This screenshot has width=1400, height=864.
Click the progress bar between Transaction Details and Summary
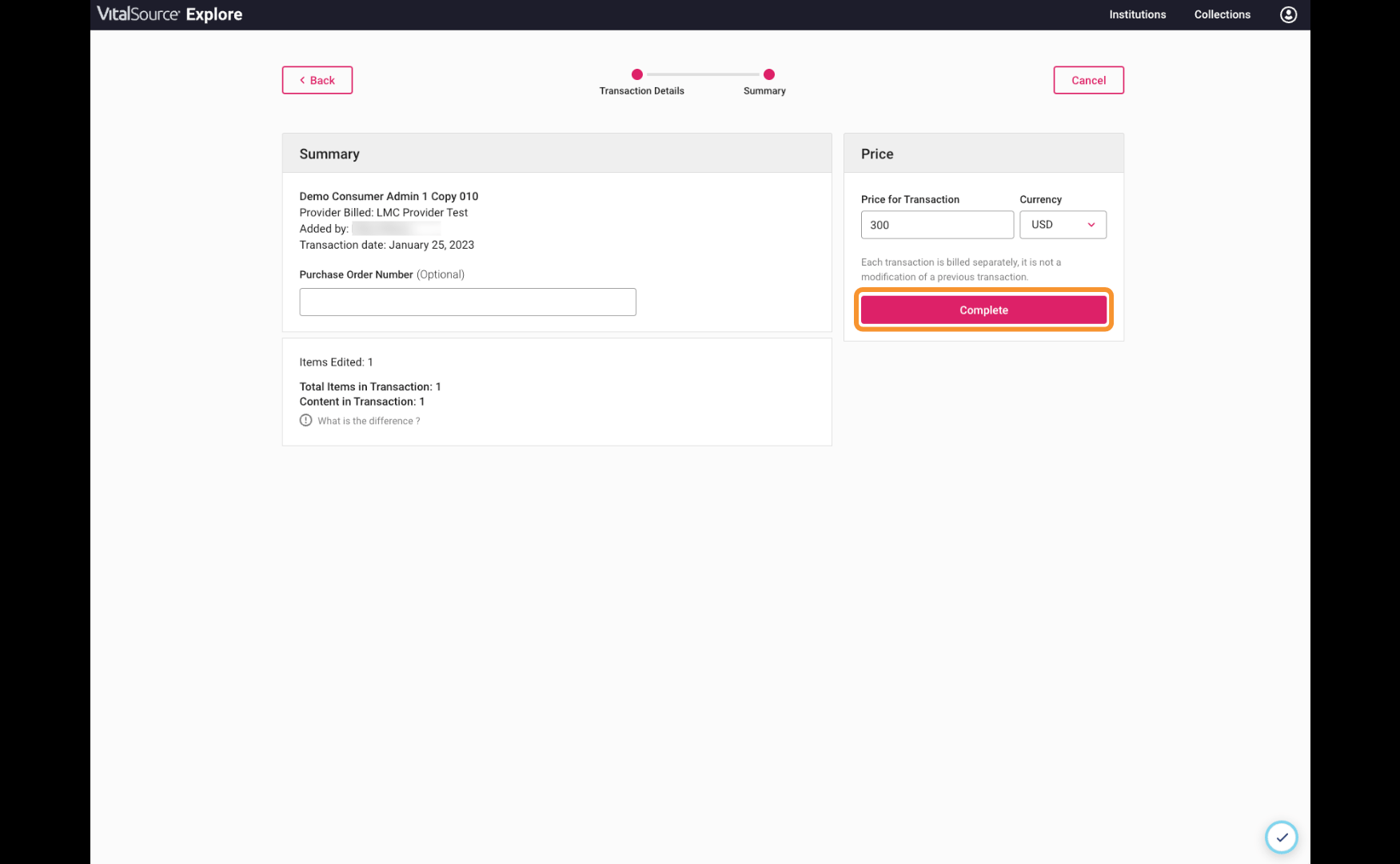702,74
